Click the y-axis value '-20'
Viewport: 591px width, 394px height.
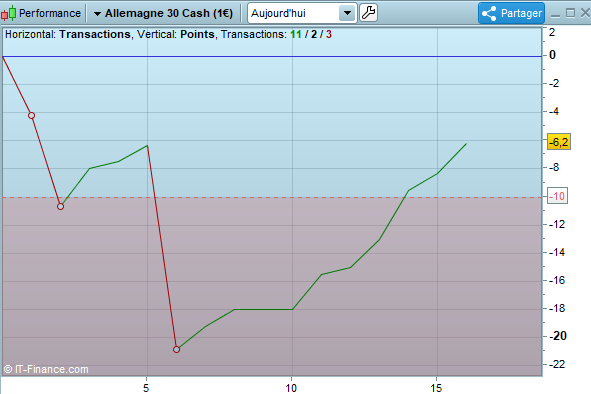(x=557, y=336)
